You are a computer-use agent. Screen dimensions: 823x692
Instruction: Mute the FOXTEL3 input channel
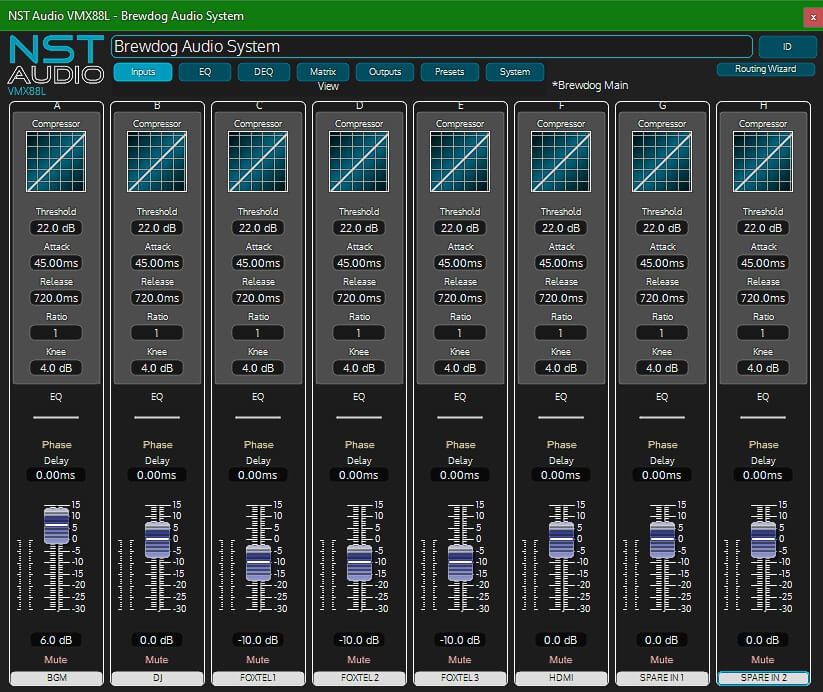pos(460,659)
